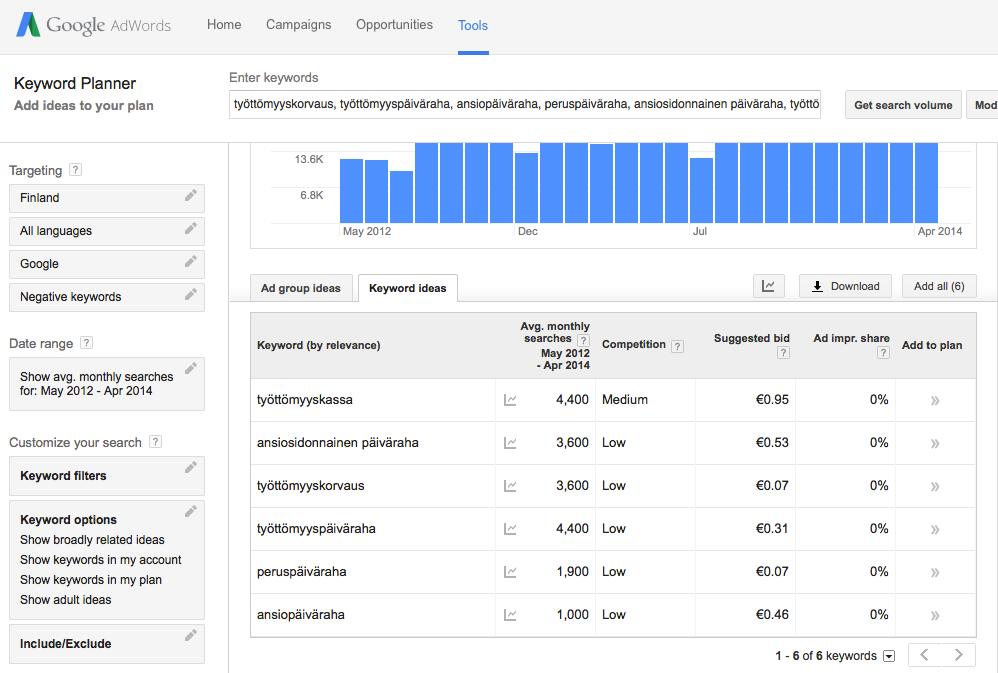Add ansiosidonnainen päiväraha to plan arrows

coord(934,443)
